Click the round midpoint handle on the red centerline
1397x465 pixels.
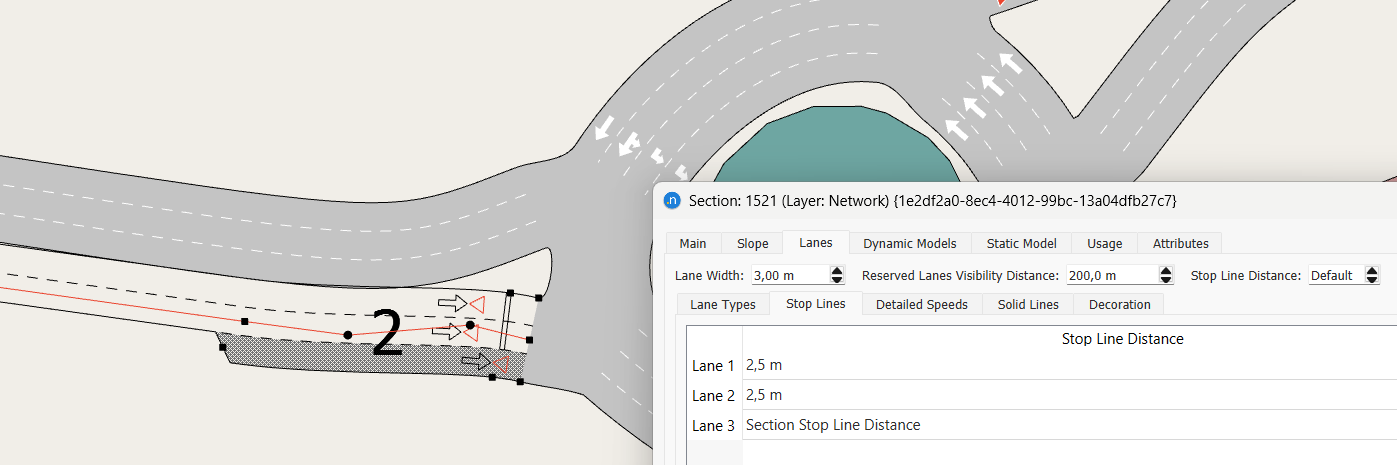tap(348, 334)
